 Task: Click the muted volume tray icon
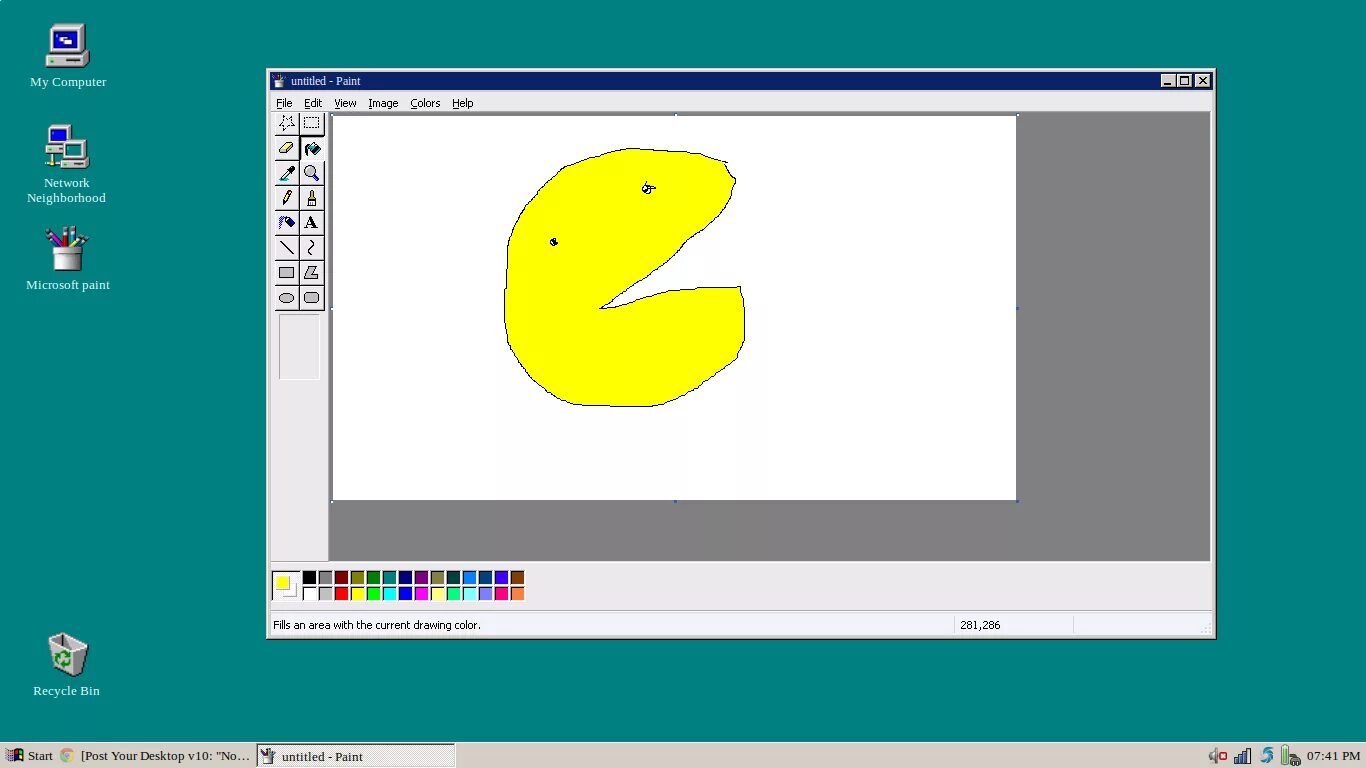point(1217,756)
